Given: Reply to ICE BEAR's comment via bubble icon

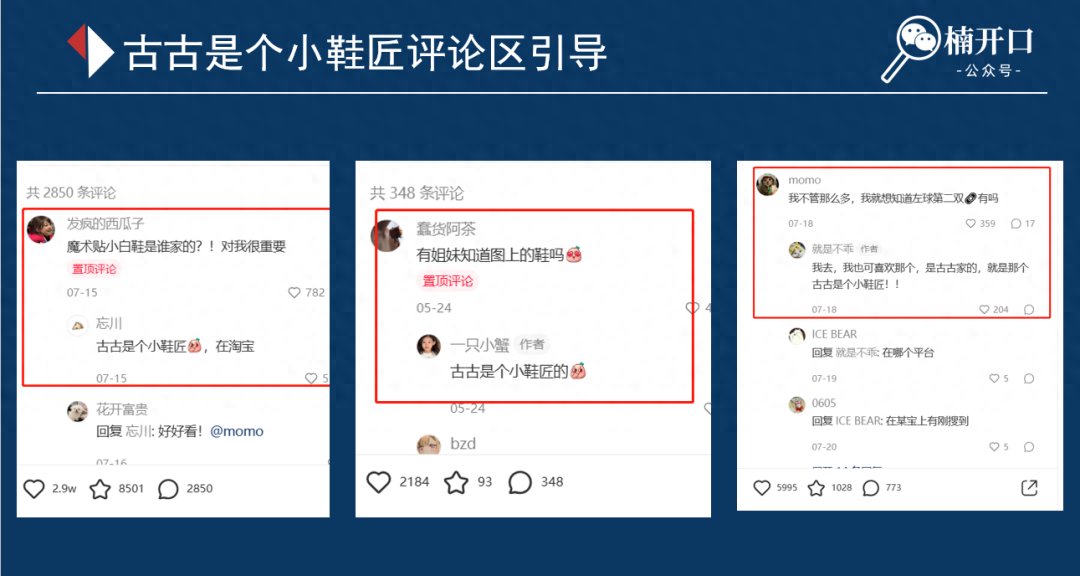Looking at the screenshot, I should [x=1029, y=378].
